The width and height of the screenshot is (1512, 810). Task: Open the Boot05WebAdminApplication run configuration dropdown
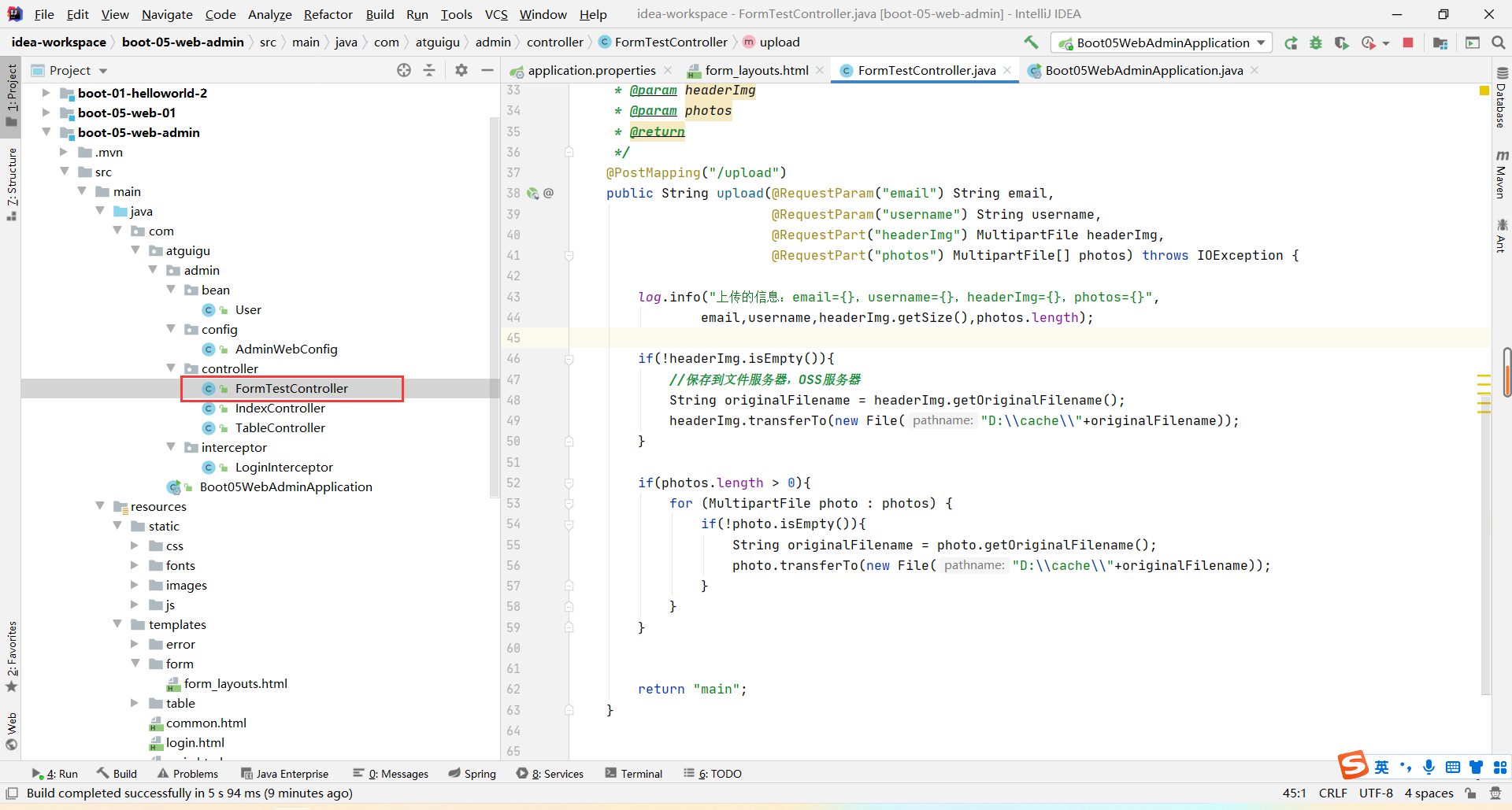point(1162,43)
